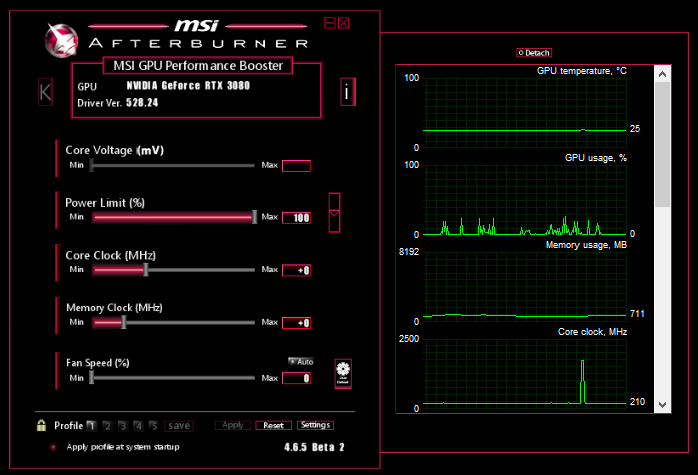Click the version text 4.6.5 Beta 2
This screenshot has width=698, height=475.
pyautogui.click(x=314, y=447)
